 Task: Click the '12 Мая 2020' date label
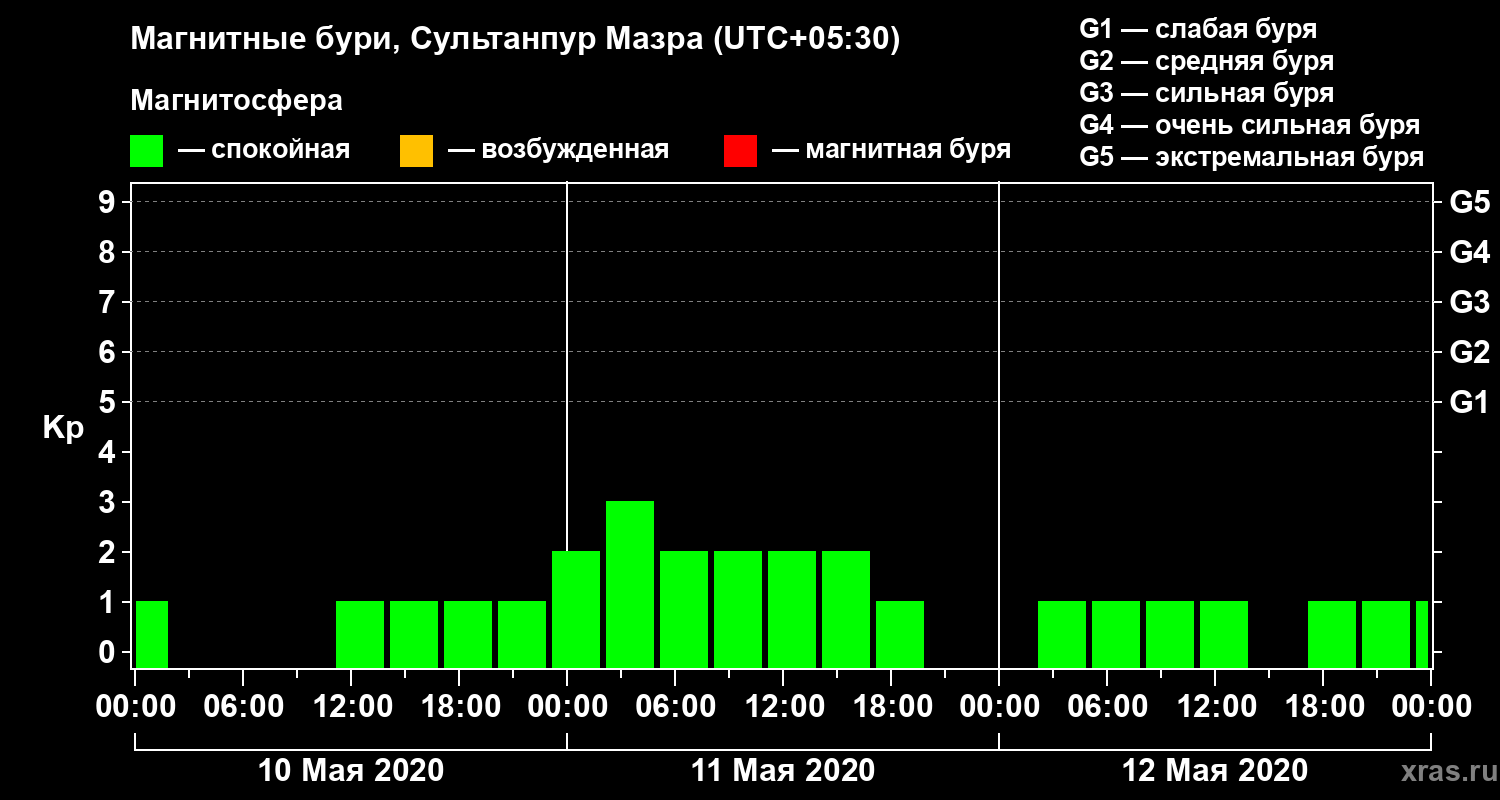[1215, 771]
